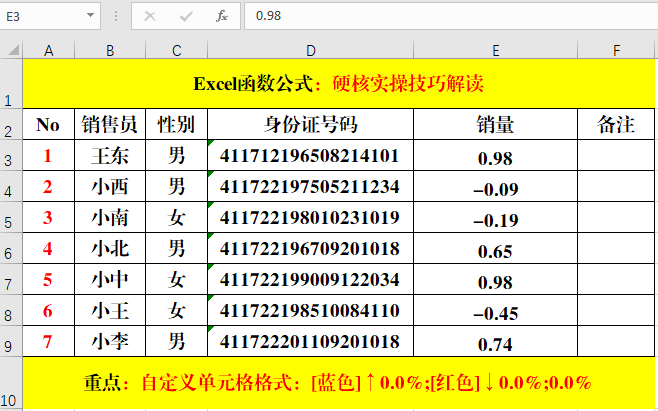Click the 销量 header cell

(x=496, y=125)
